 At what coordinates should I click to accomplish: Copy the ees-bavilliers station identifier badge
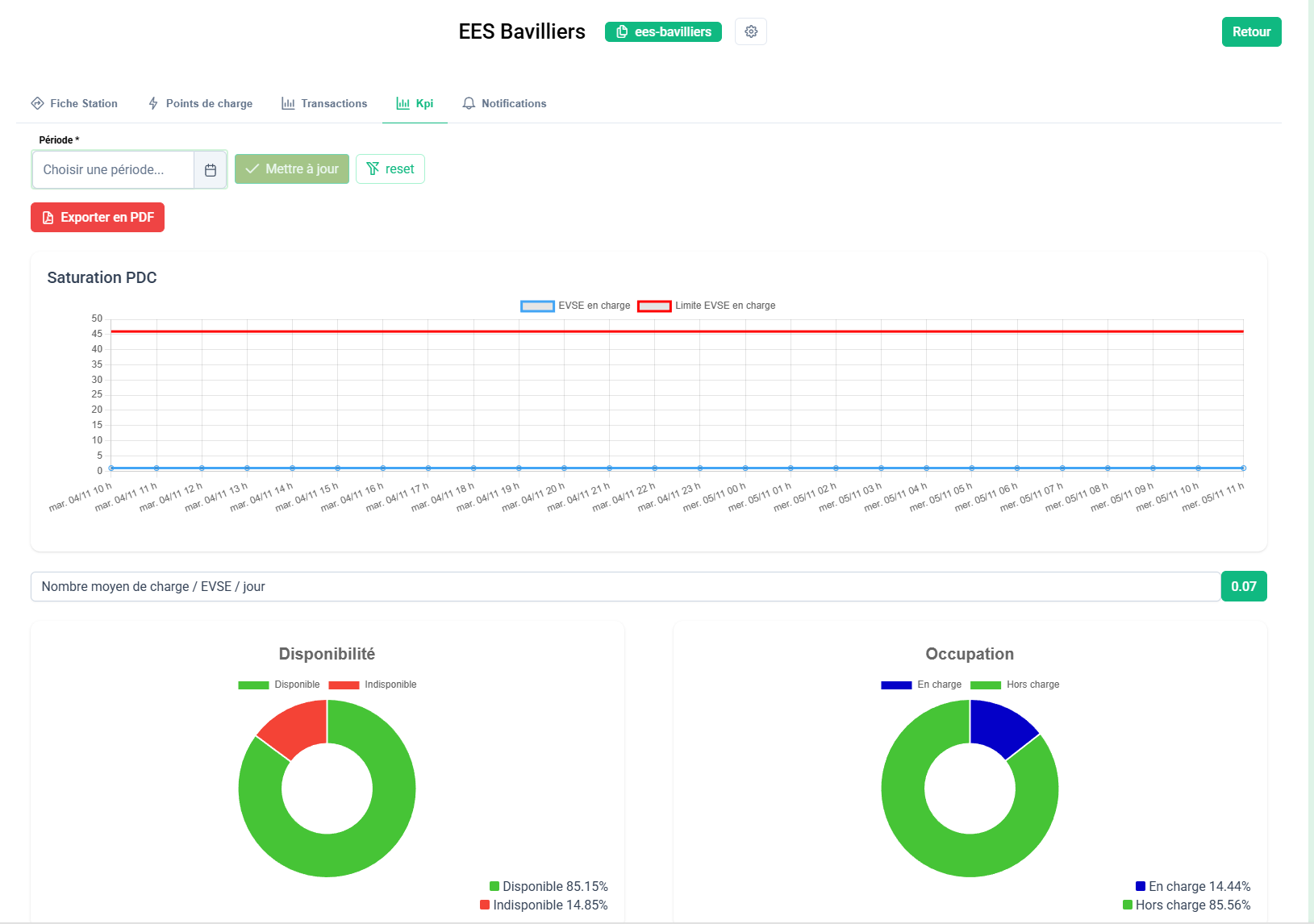pyautogui.click(x=663, y=32)
